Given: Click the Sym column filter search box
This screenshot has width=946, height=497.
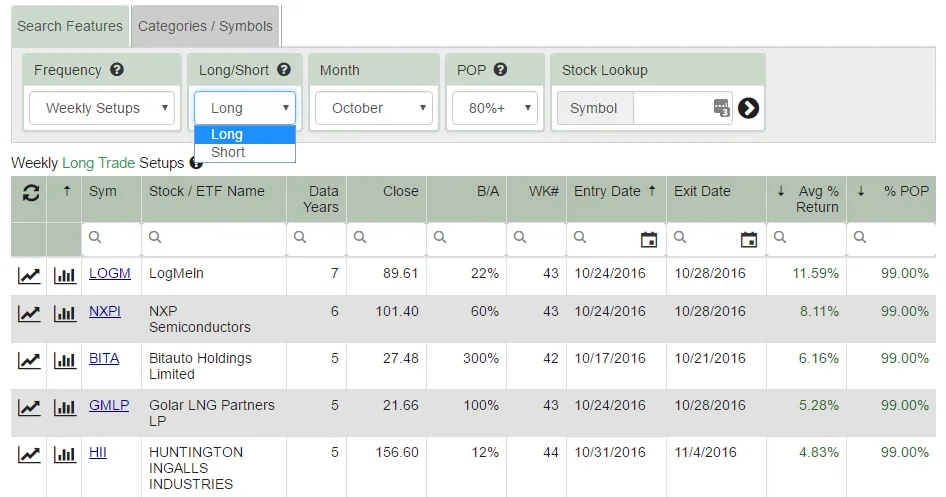Looking at the screenshot, I should point(111,239).
